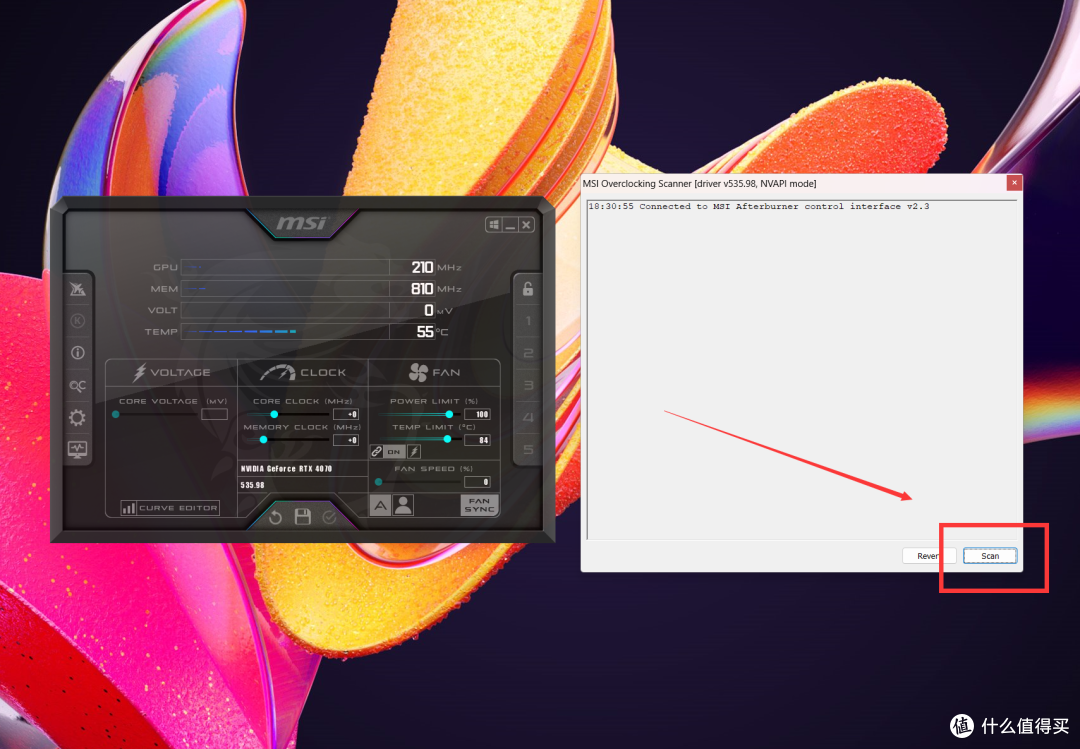Click the Core Voltage slider handle

tap(116, 414)
